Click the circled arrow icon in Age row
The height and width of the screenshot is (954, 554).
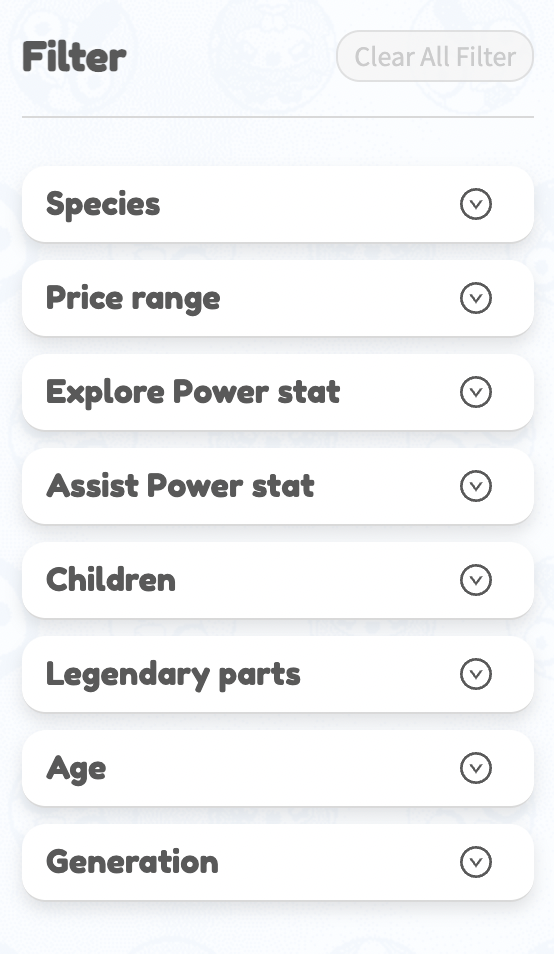click(x=476, y=768)
